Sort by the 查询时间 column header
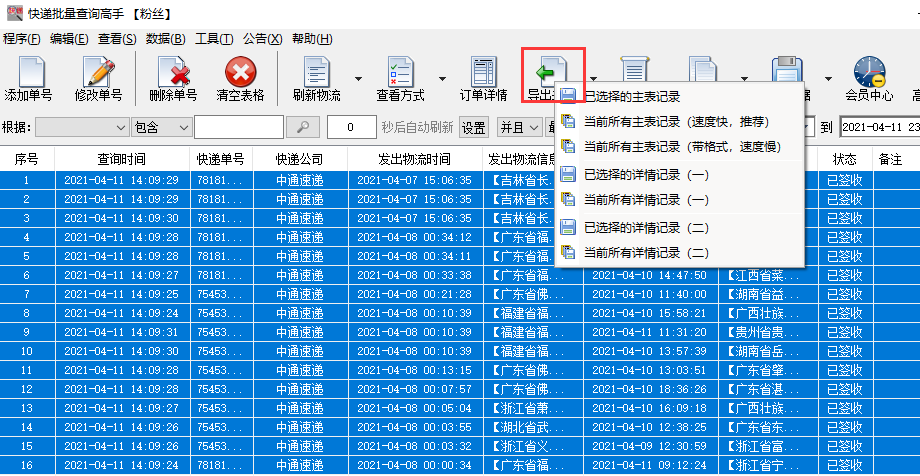920x476 pixels. pos(122,158)
